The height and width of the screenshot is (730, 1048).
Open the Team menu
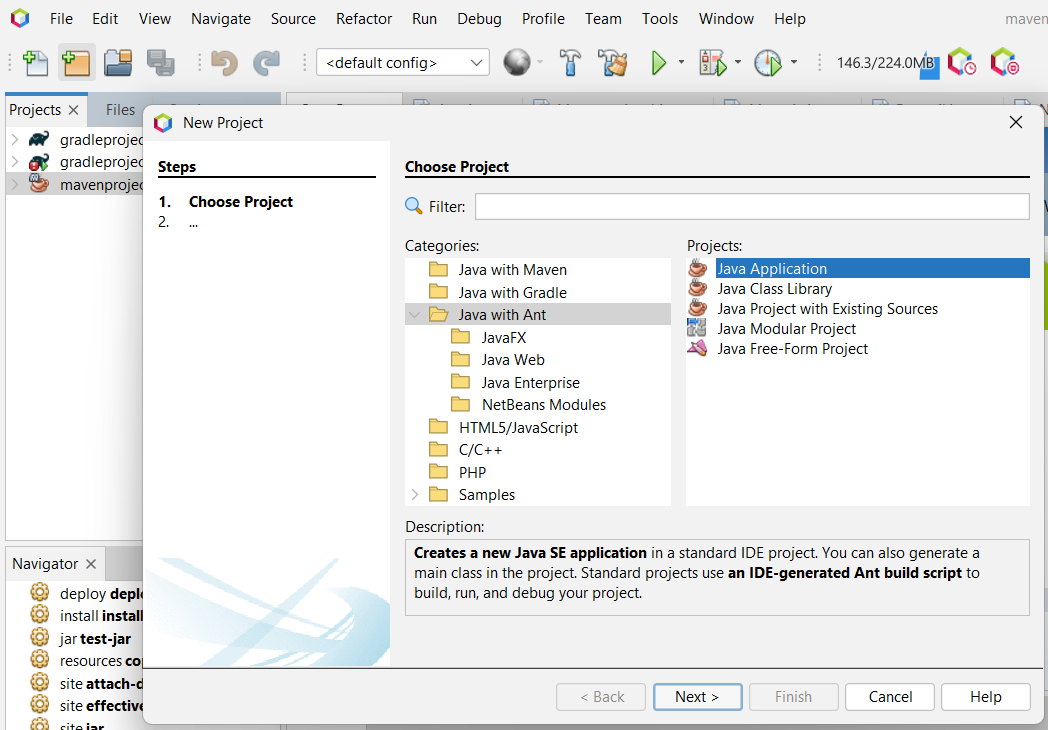pyautogui.click(x=603, y=19)
